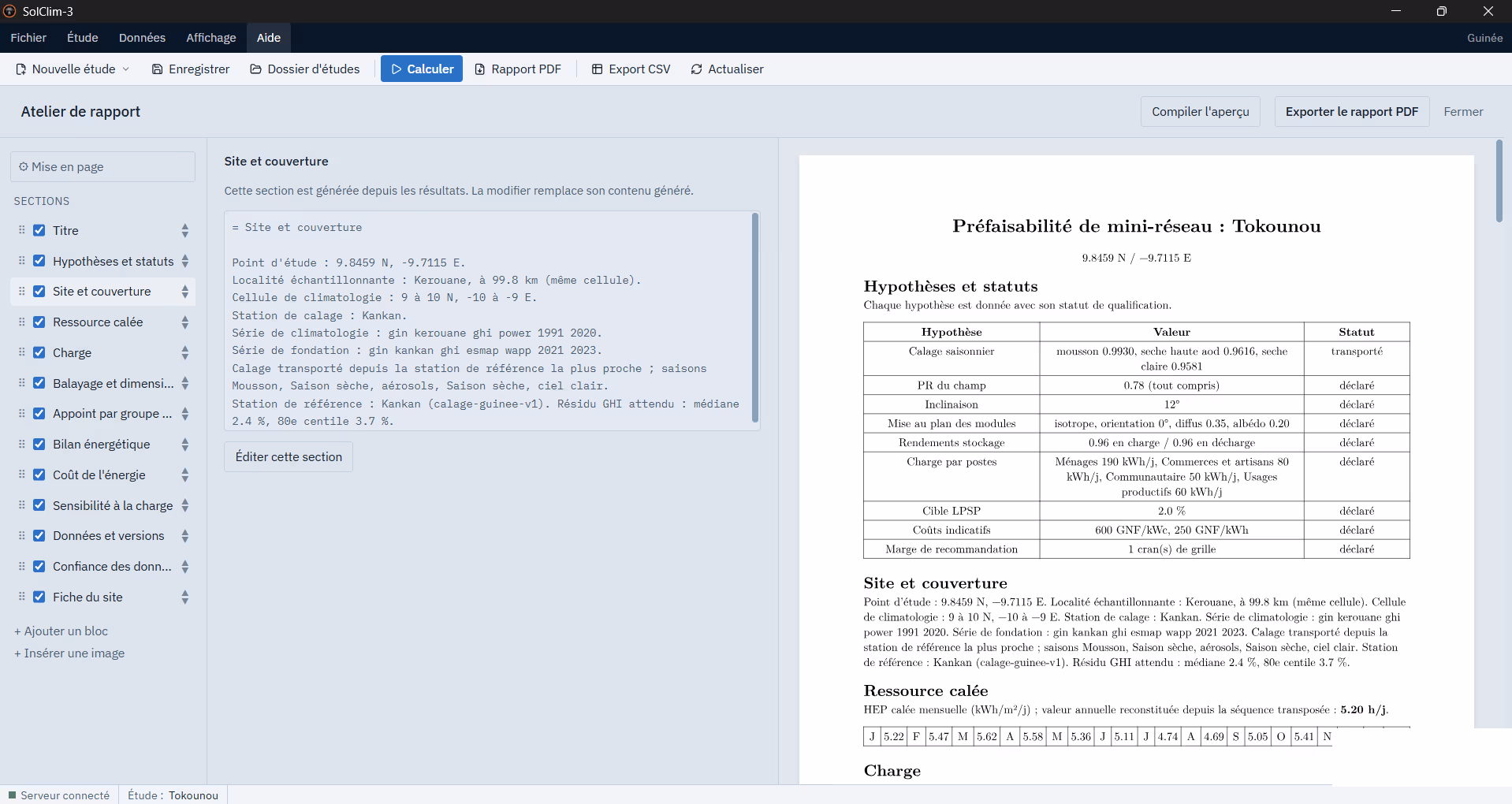Click the Mise en page gear icon

[24, 167]
